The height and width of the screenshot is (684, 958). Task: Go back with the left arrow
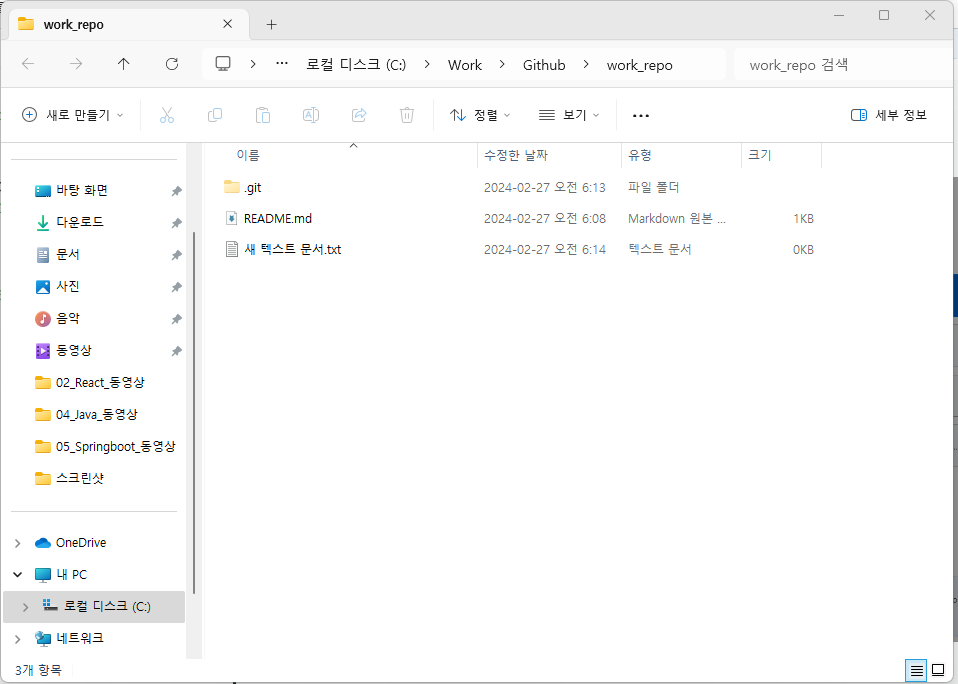pyautogui.click(x=28, y=64)
